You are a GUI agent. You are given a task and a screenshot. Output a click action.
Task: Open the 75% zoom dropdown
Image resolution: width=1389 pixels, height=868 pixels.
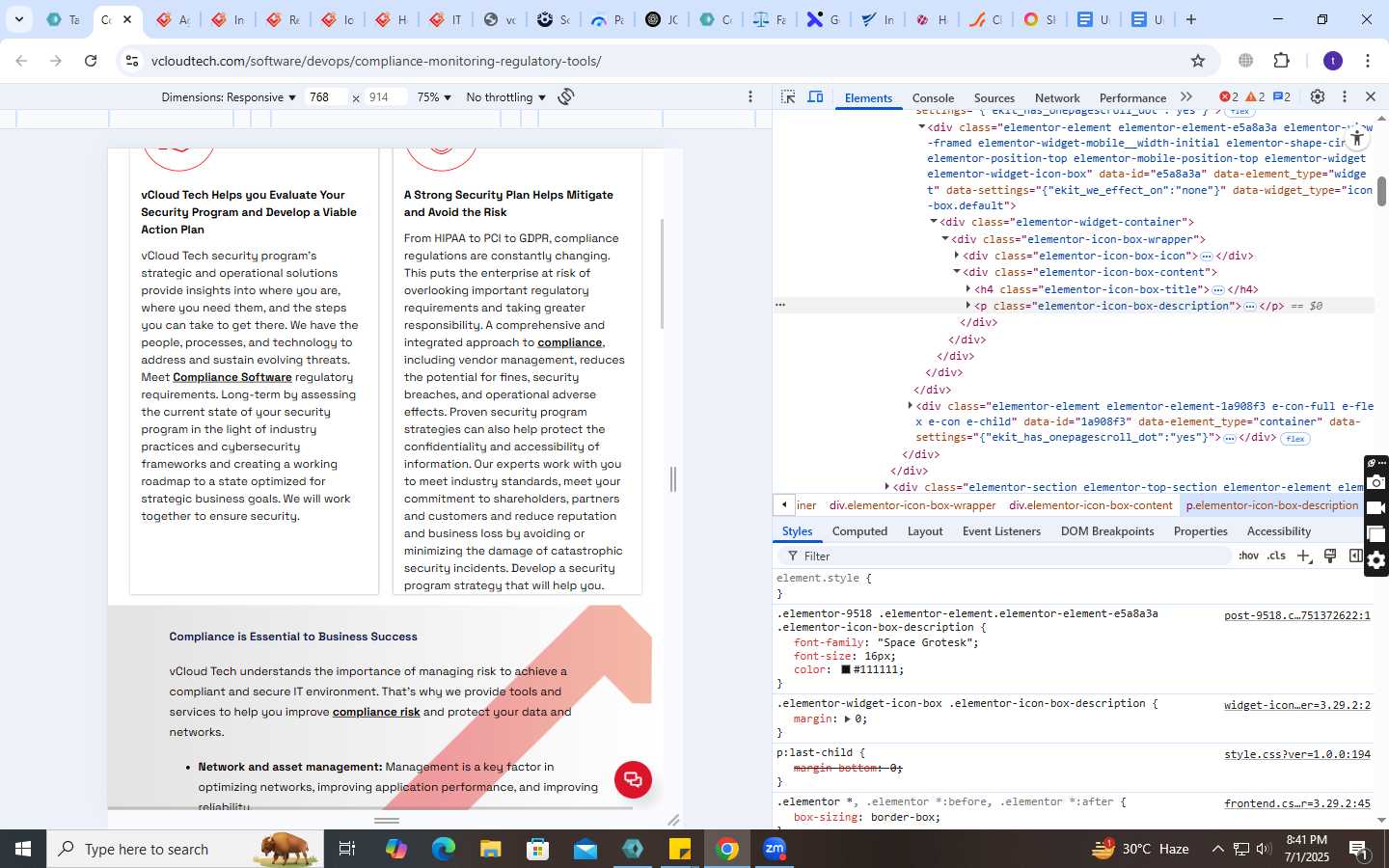click(x=434, y=96)
